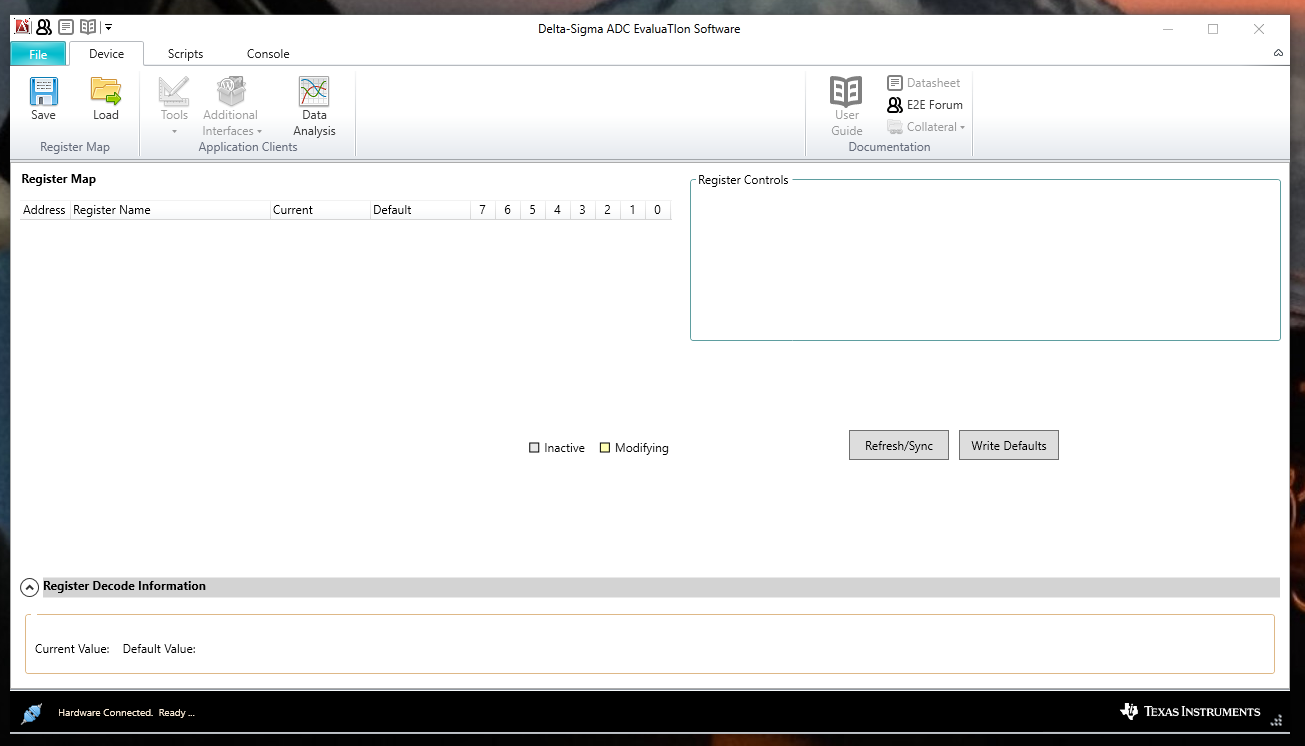
Task: Select the bit 2 column header
Action: pyautogui.click(x=608, y=210)
